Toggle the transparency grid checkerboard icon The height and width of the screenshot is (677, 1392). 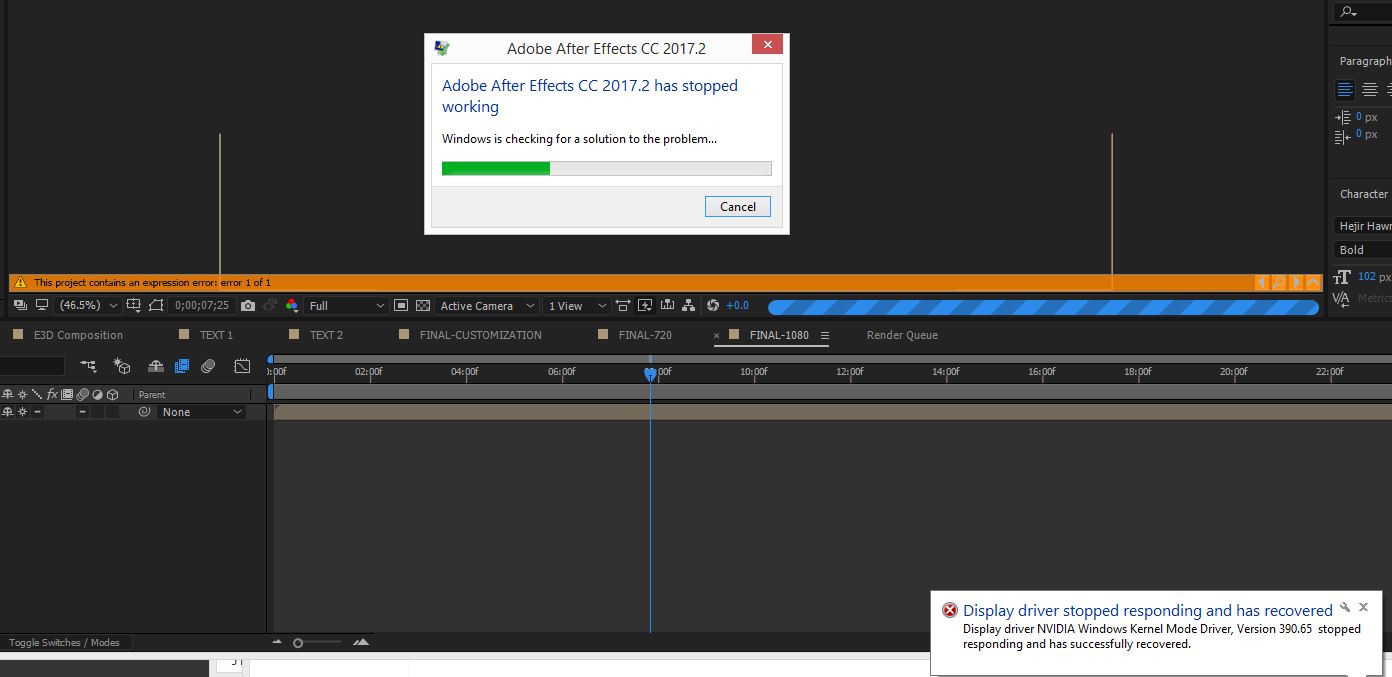[423, 305]
